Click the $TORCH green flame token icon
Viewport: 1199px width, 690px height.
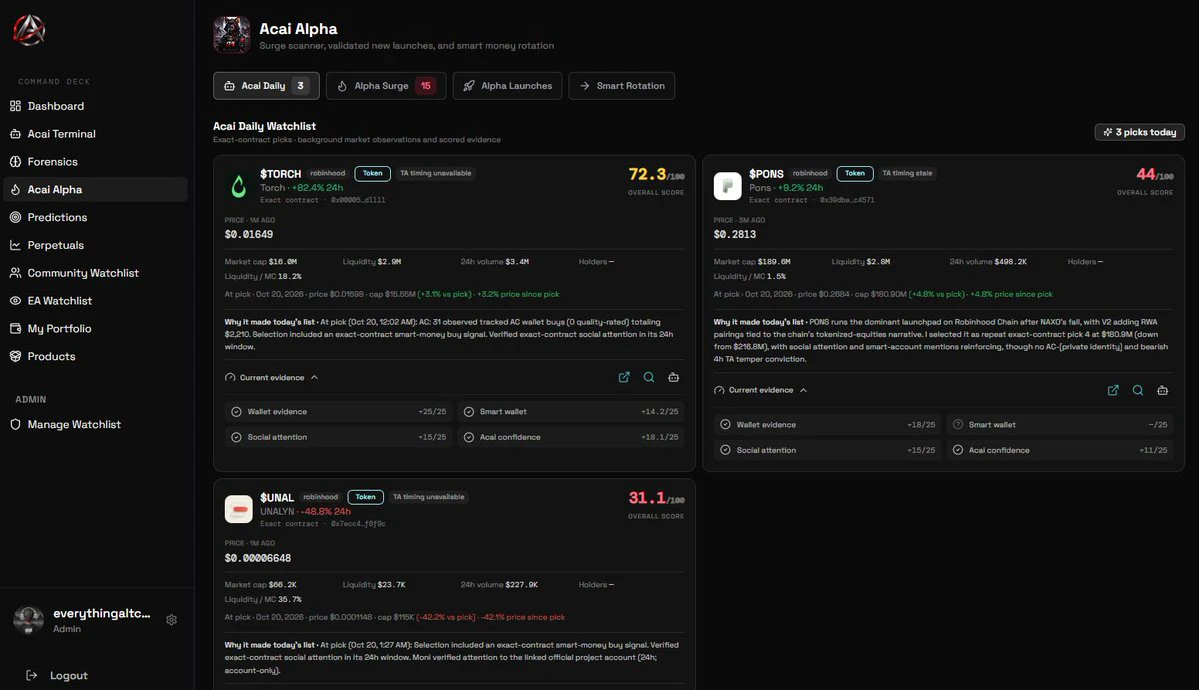239,186
